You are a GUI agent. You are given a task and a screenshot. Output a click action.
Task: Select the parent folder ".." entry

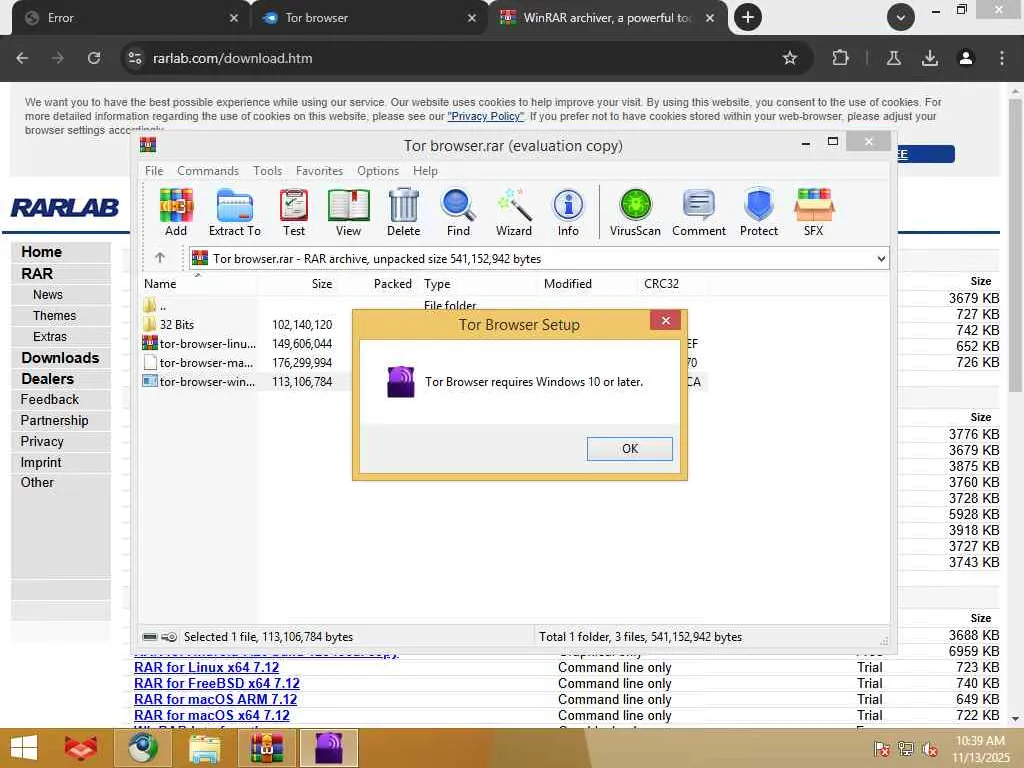point(155,306)
